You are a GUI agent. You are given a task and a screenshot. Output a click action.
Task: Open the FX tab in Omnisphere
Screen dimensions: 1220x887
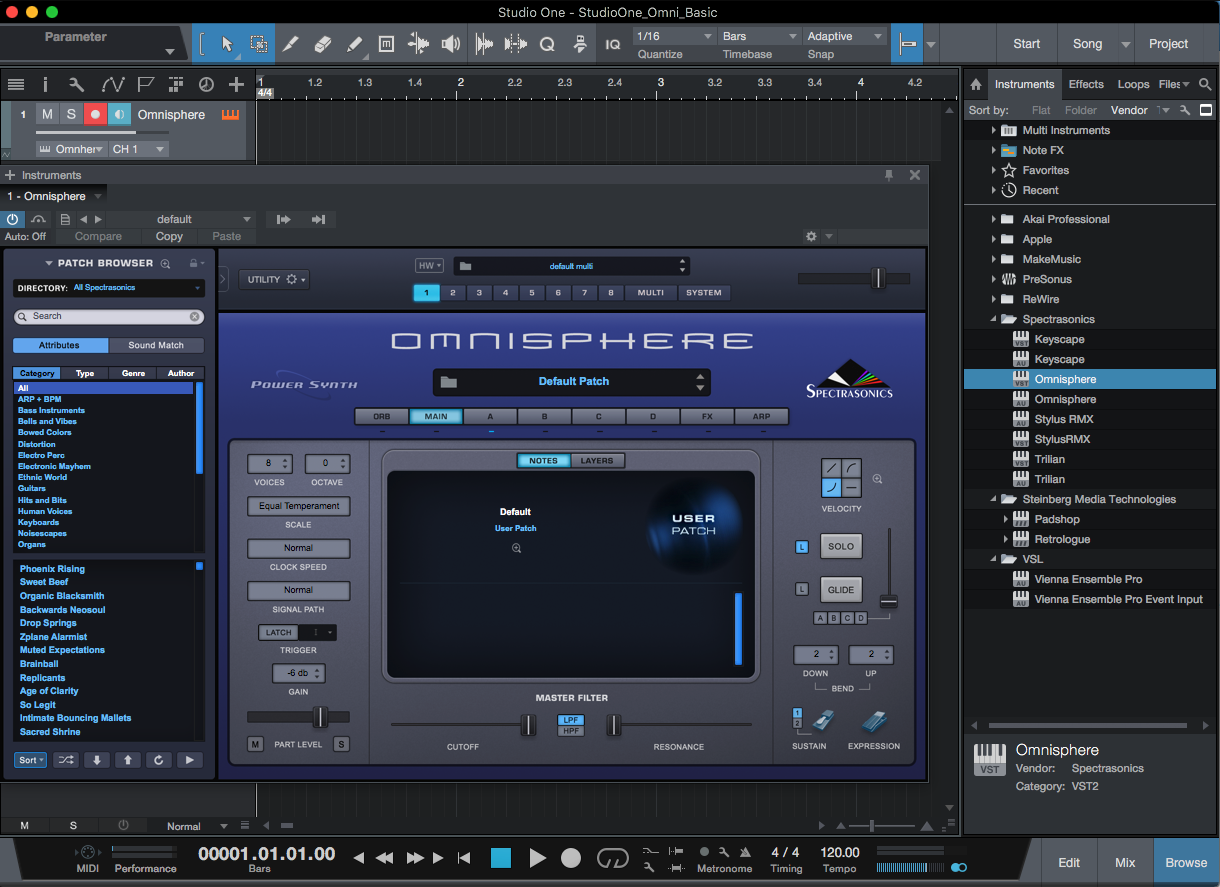(x=706, y=417)
